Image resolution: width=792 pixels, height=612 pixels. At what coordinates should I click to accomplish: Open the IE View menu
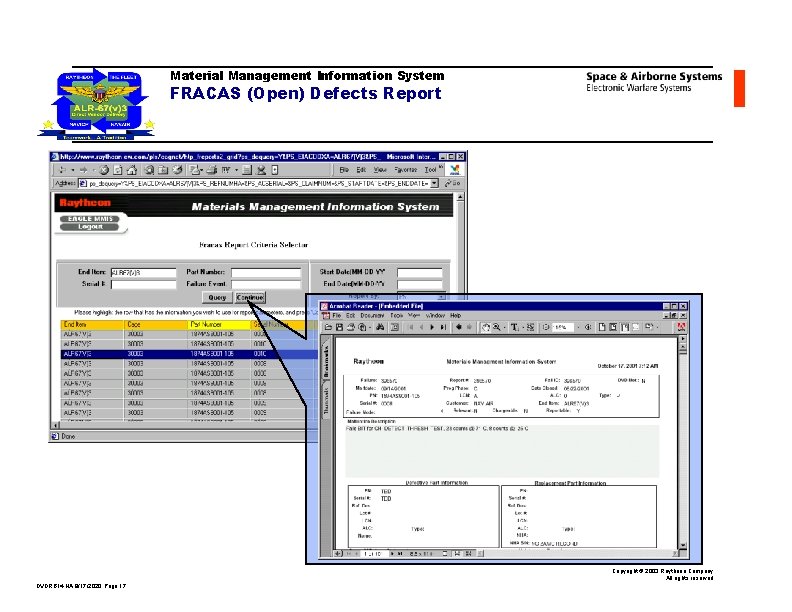coord(380,170)
